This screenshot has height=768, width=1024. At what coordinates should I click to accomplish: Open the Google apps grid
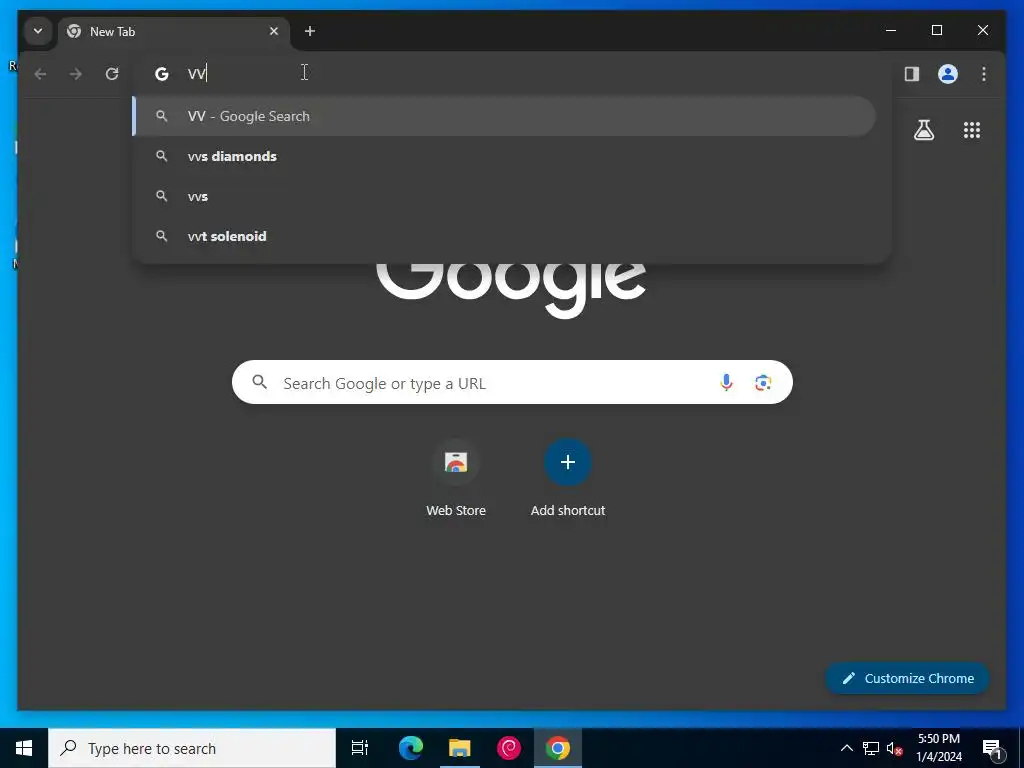(972, 130)
